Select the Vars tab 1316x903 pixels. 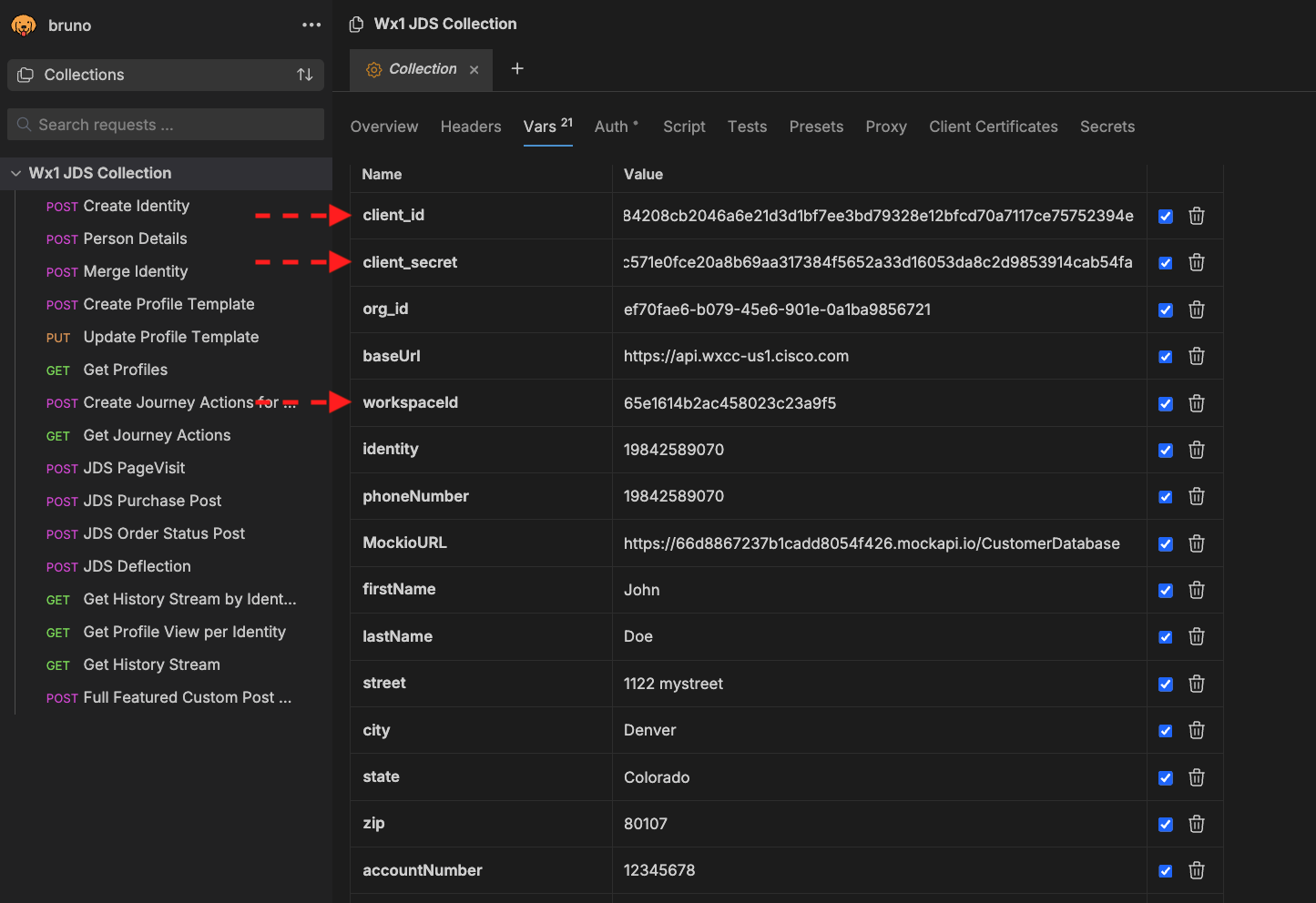pyautogui.click(x=547, y=127)
